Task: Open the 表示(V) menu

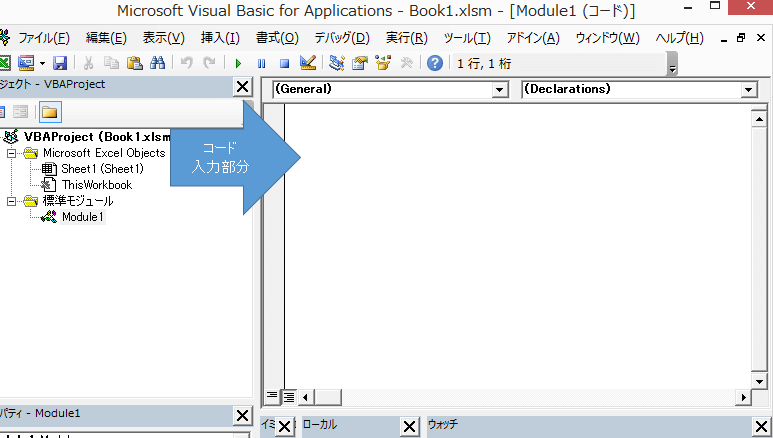Action: [x=164, y=38]
